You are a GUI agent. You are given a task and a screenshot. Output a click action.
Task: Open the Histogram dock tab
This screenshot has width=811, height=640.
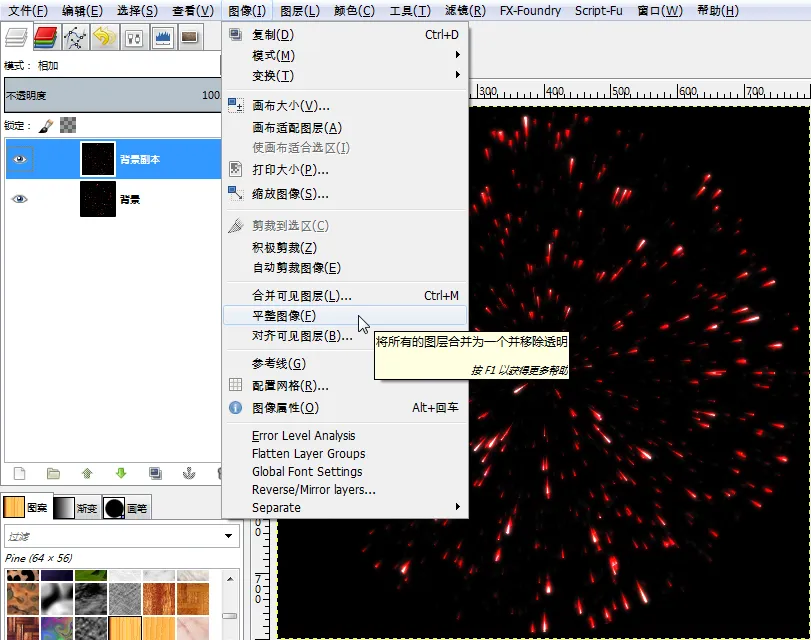point(163,37)
